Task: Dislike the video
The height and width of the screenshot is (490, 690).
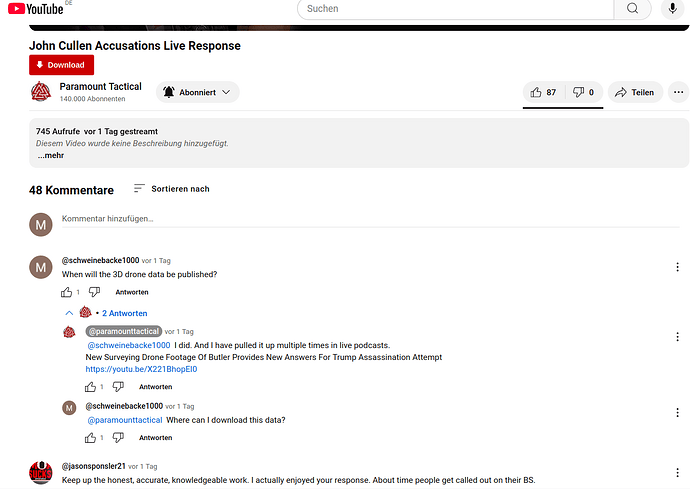Action: click(584, 92)
